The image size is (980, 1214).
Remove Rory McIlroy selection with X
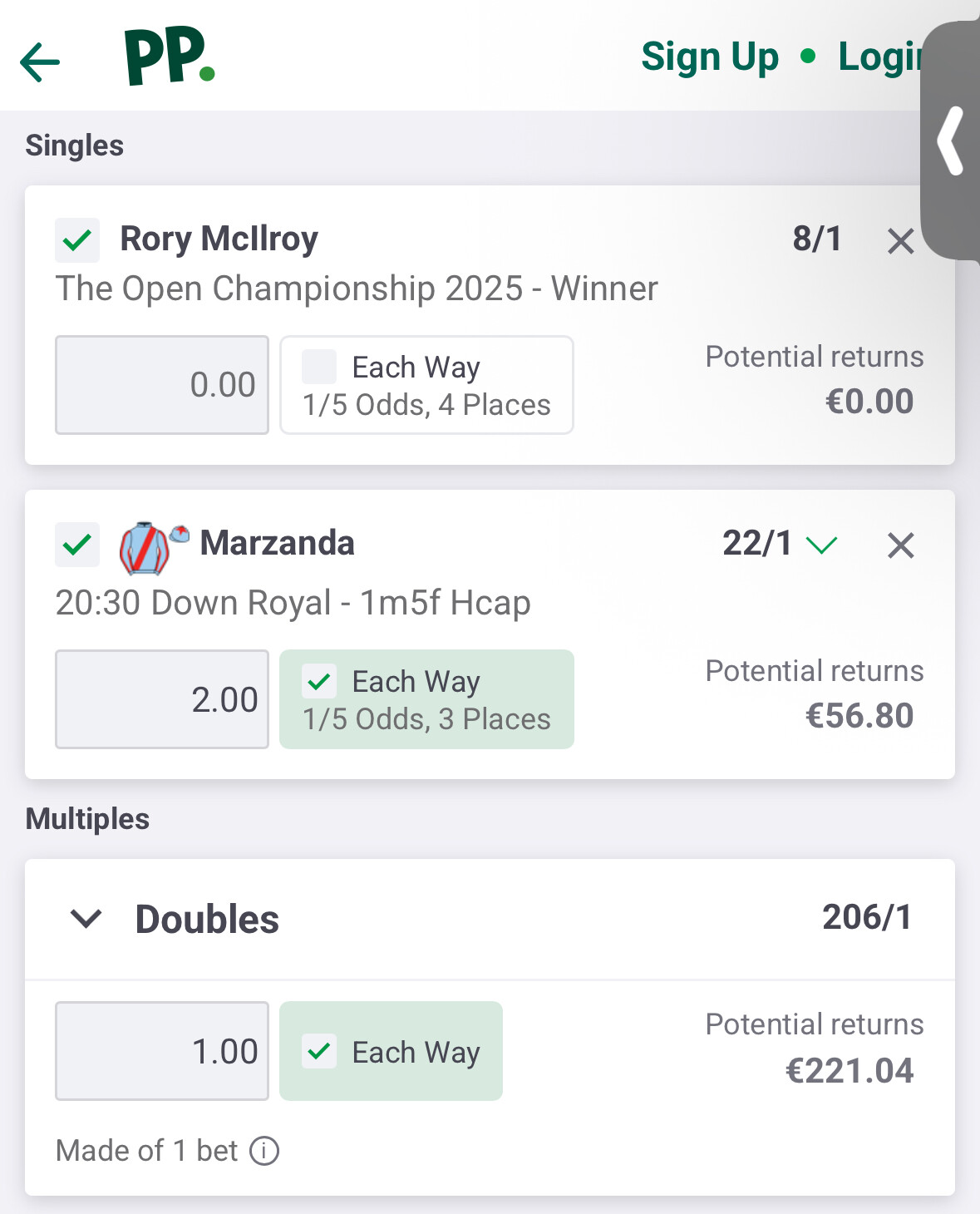(x=900, y=242)
